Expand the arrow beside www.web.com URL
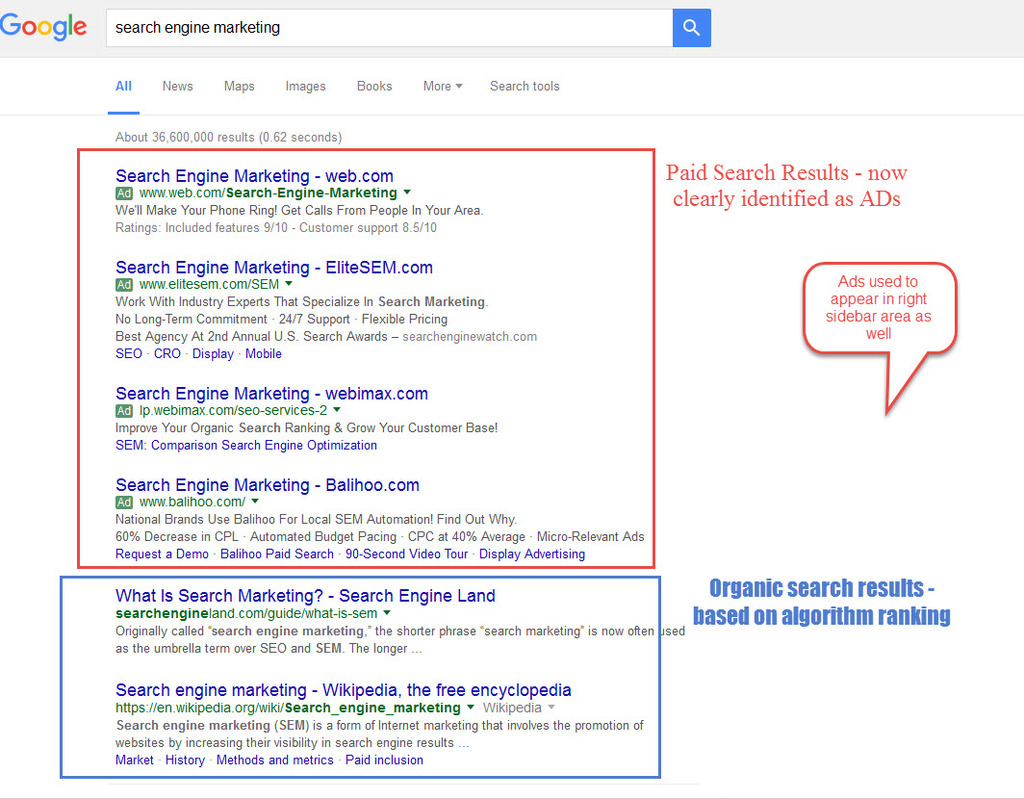The width and height of the screenshot is (1024, 799). tap(407, 192)
